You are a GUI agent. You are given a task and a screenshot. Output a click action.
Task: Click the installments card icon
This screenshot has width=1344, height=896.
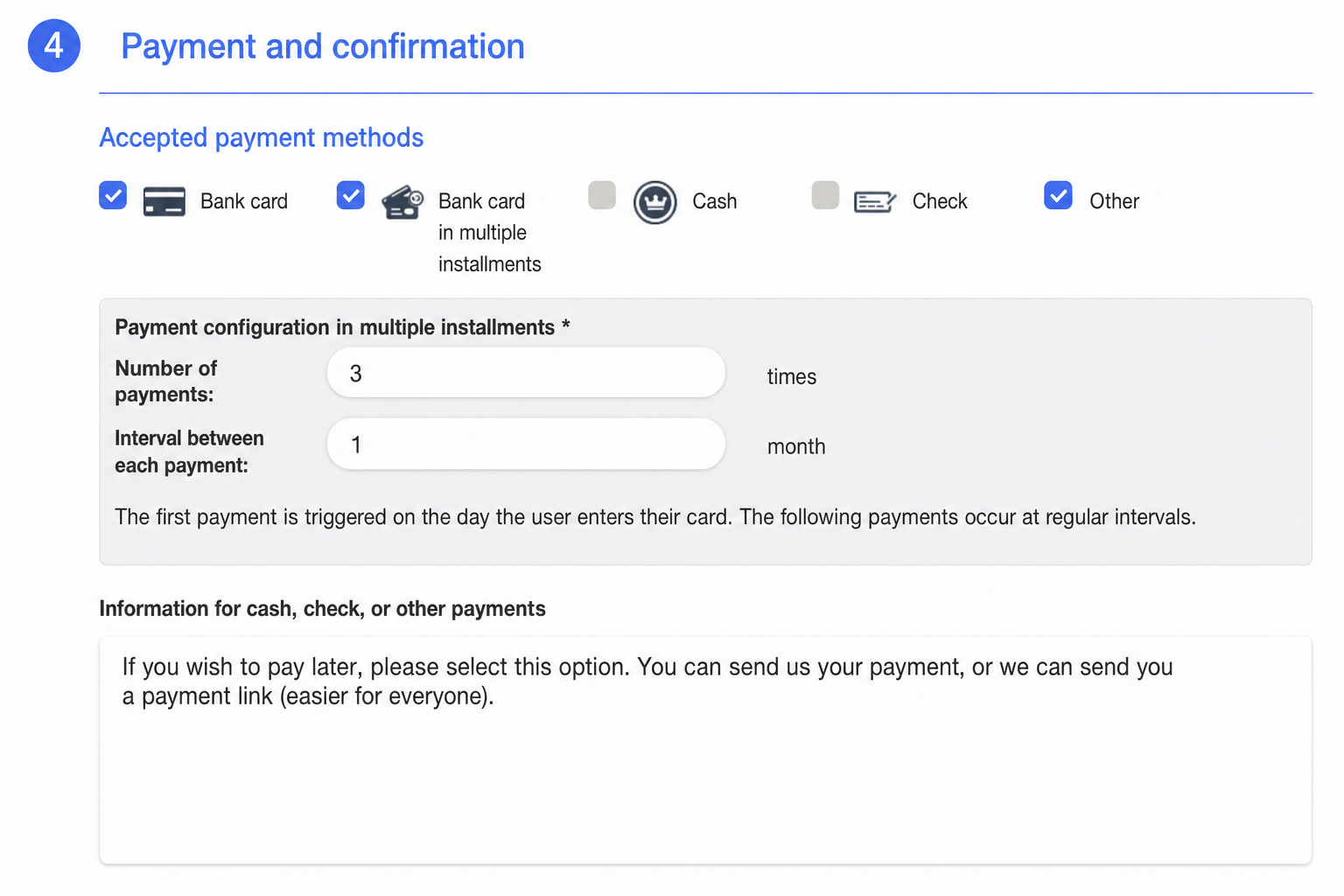[402, 202]
